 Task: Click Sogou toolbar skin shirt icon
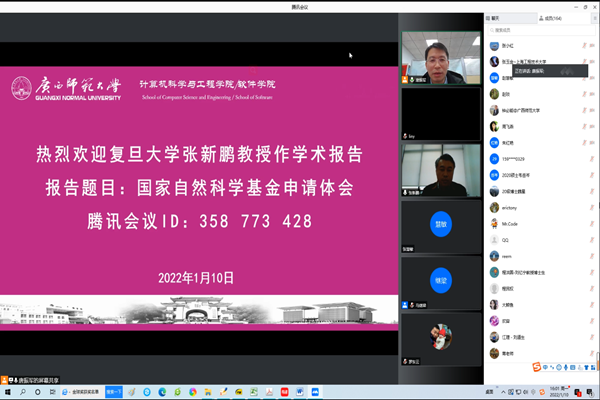pyautogui.click(x=586, y=367)
